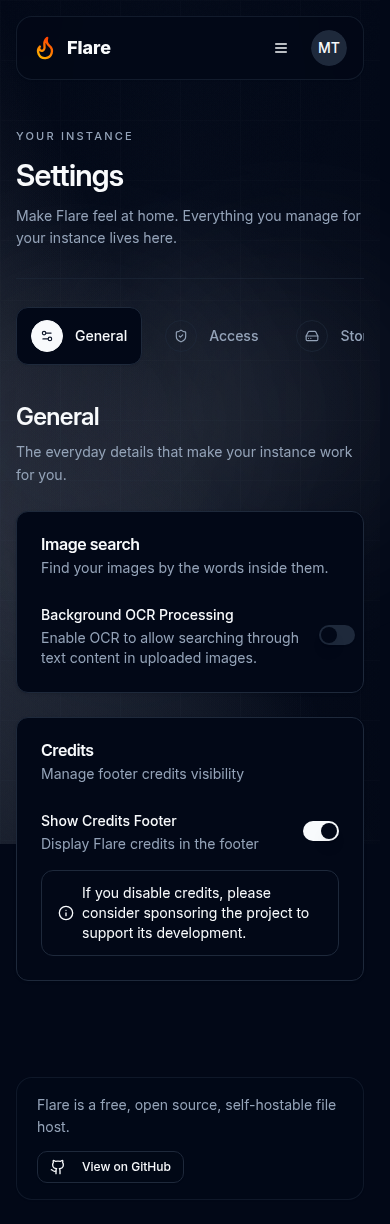Click the Flare flame logo icon
Viewport: 390px width, 1224px height.
tap(45, 48)
